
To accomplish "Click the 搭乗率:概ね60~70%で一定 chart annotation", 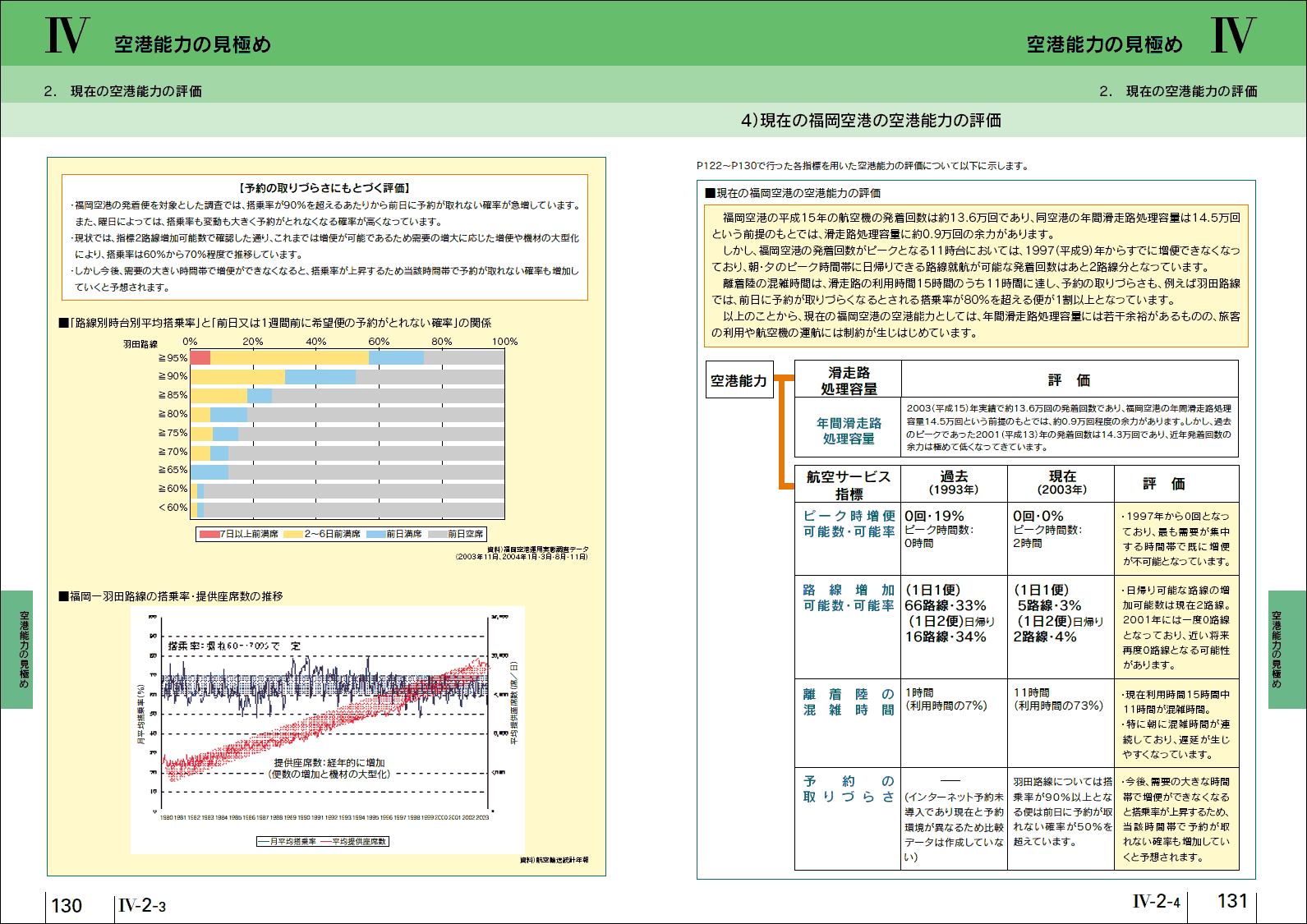I will point(234,646).
